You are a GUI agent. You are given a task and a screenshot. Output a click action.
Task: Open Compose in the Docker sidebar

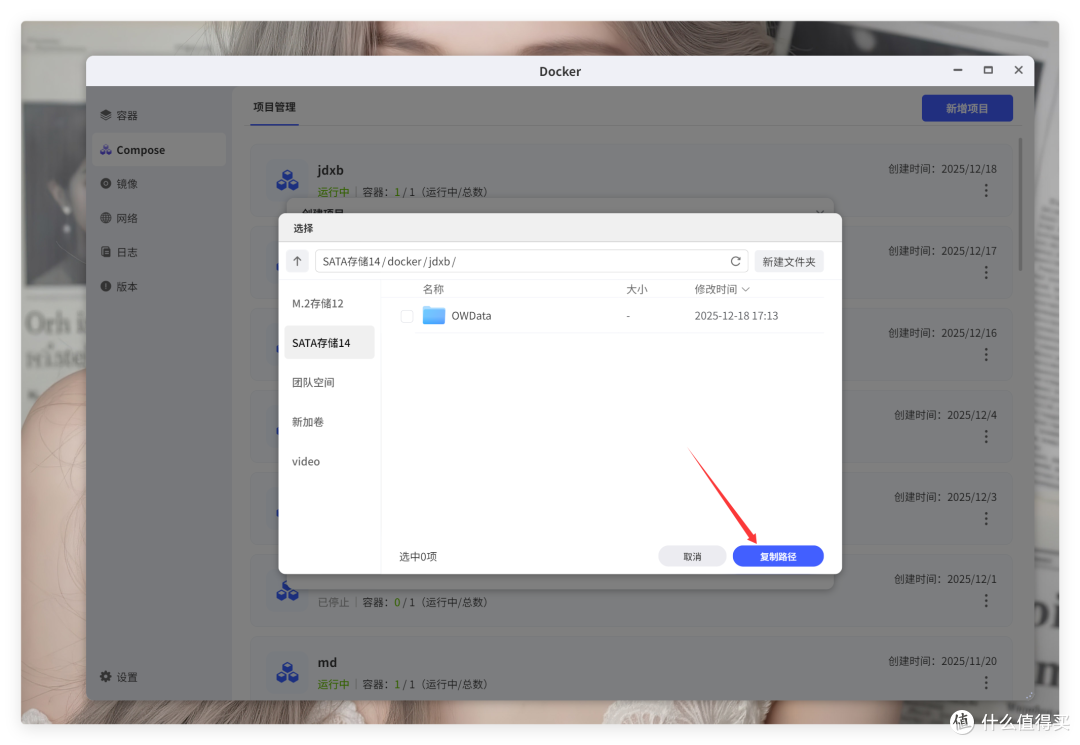[x=158, y=149]
